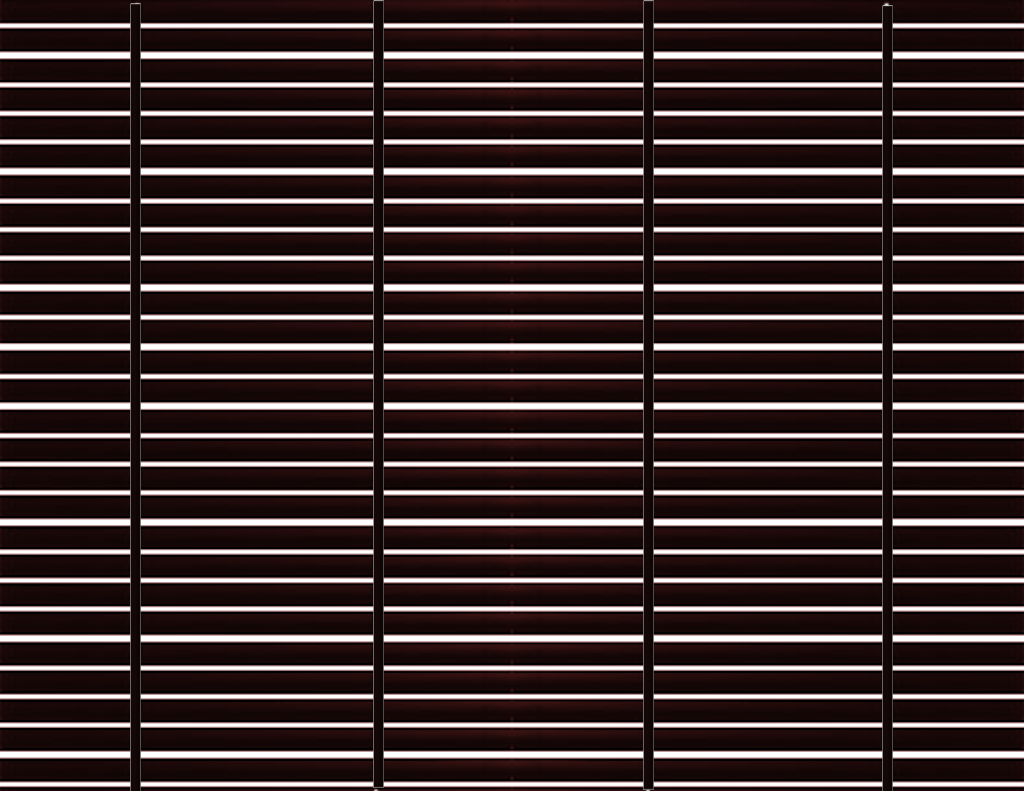Click top end of the third vertical bar
The height and width of the screenshot is (791, 1024).
(648, 4)
